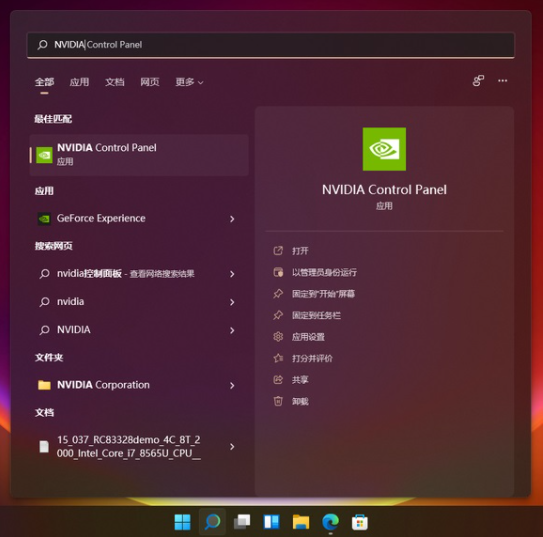This screenshot has width=543, height=537.
Task: Open the NVIDIA Control Panel best match result
Action: [x=139, y=155]
